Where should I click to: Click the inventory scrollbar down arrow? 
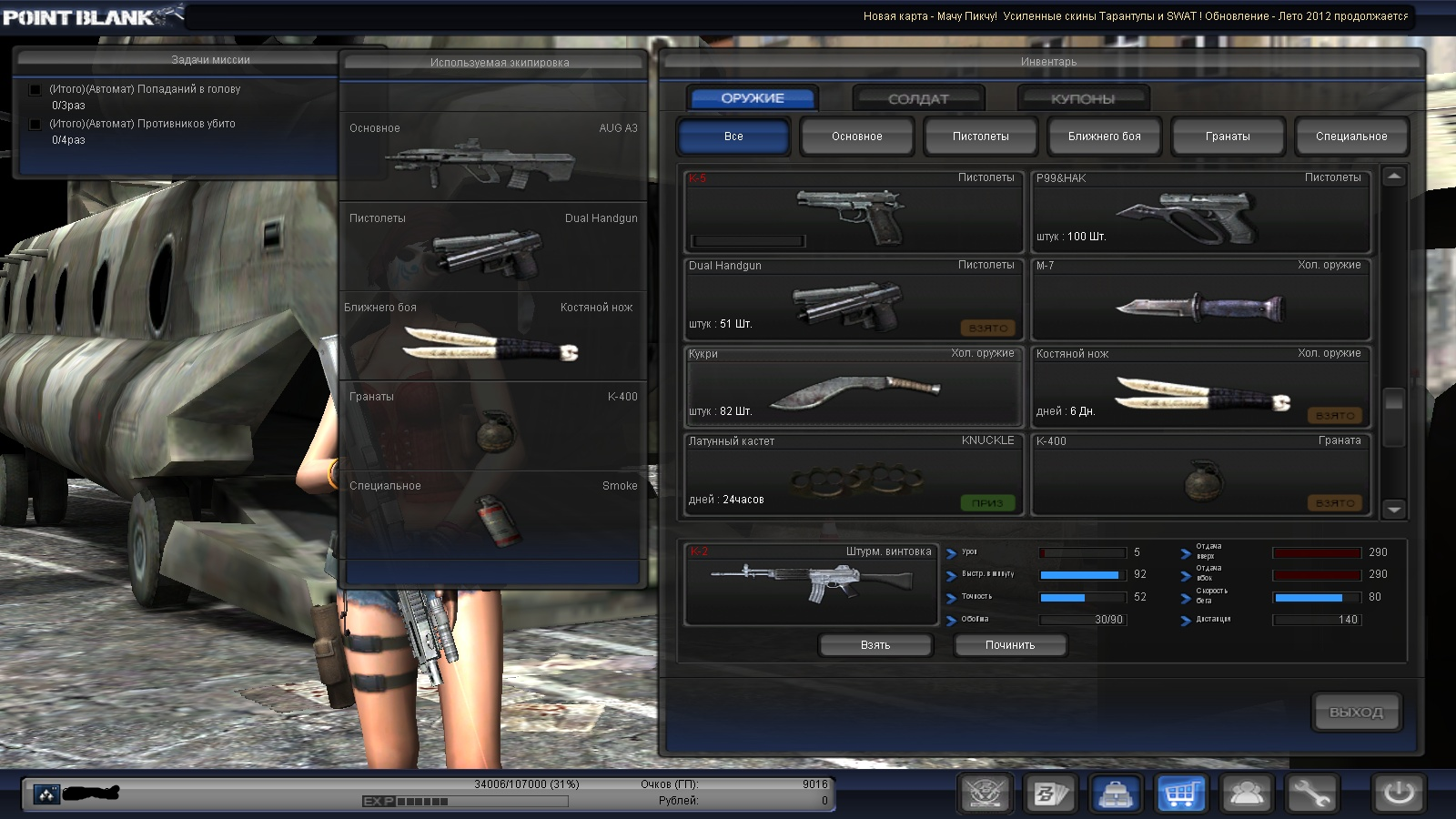[x=1394, y=510]
